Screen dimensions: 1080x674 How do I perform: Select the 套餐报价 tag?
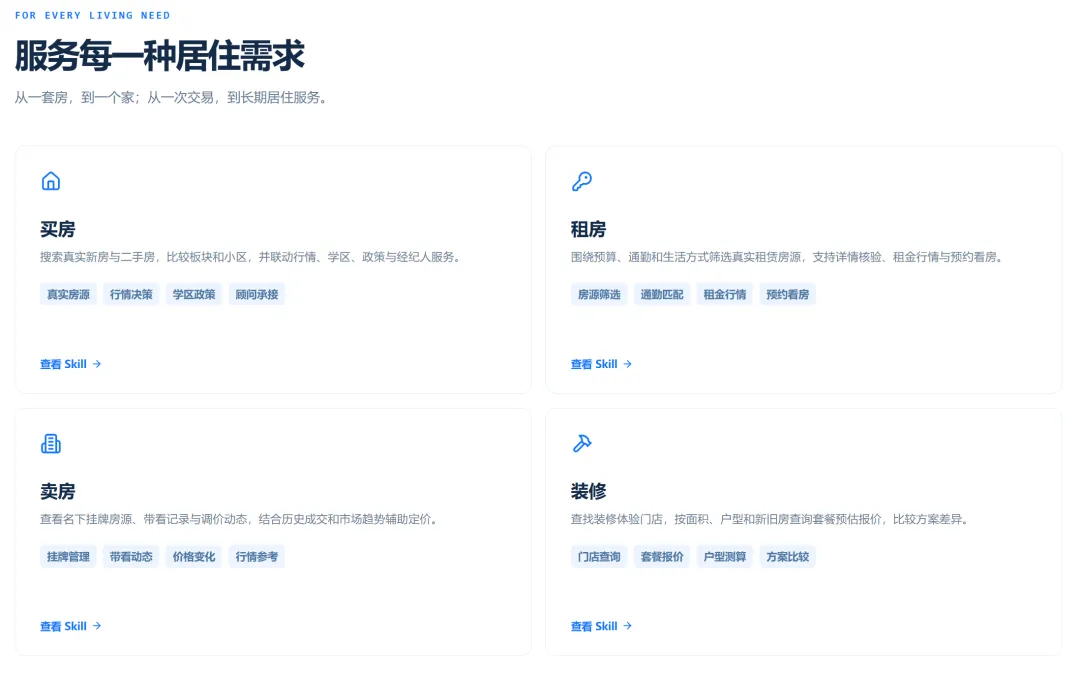[662, 557]
